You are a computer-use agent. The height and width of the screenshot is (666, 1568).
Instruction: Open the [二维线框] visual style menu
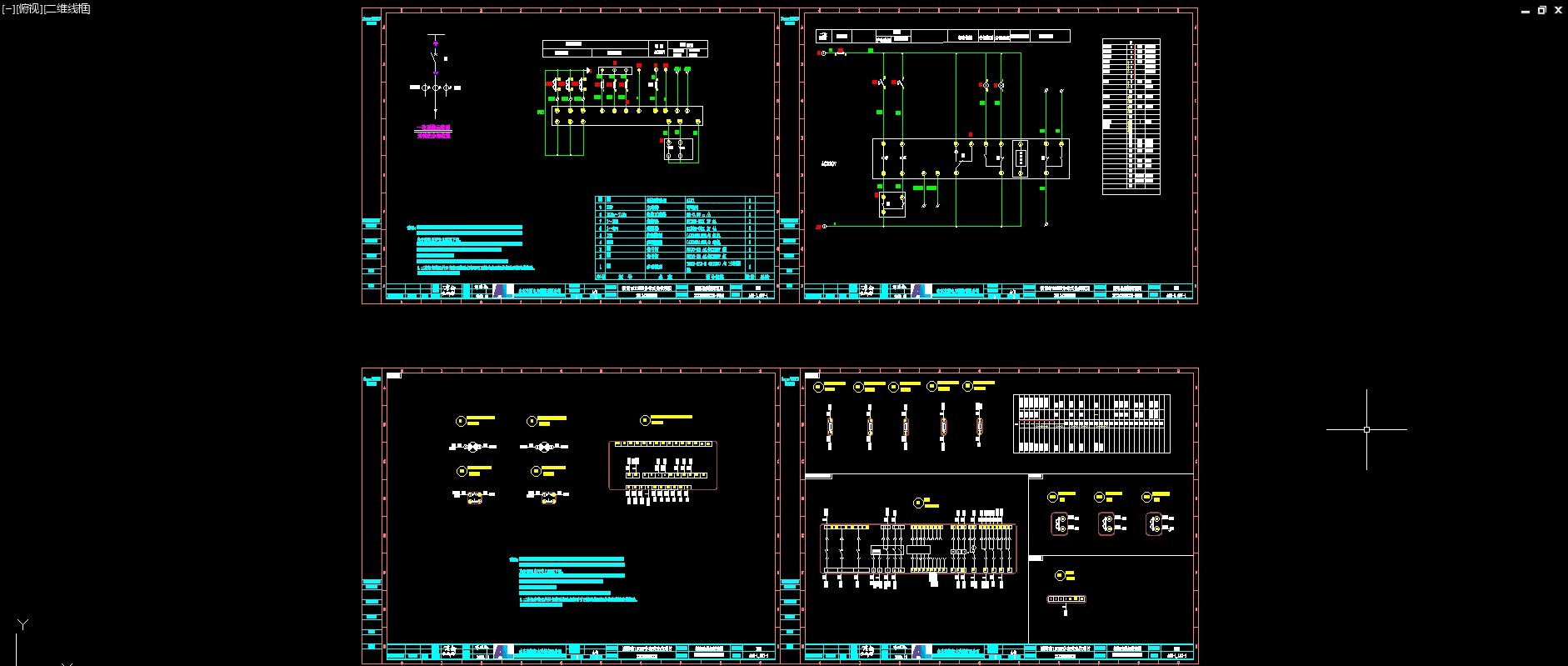tap(67, 9)
